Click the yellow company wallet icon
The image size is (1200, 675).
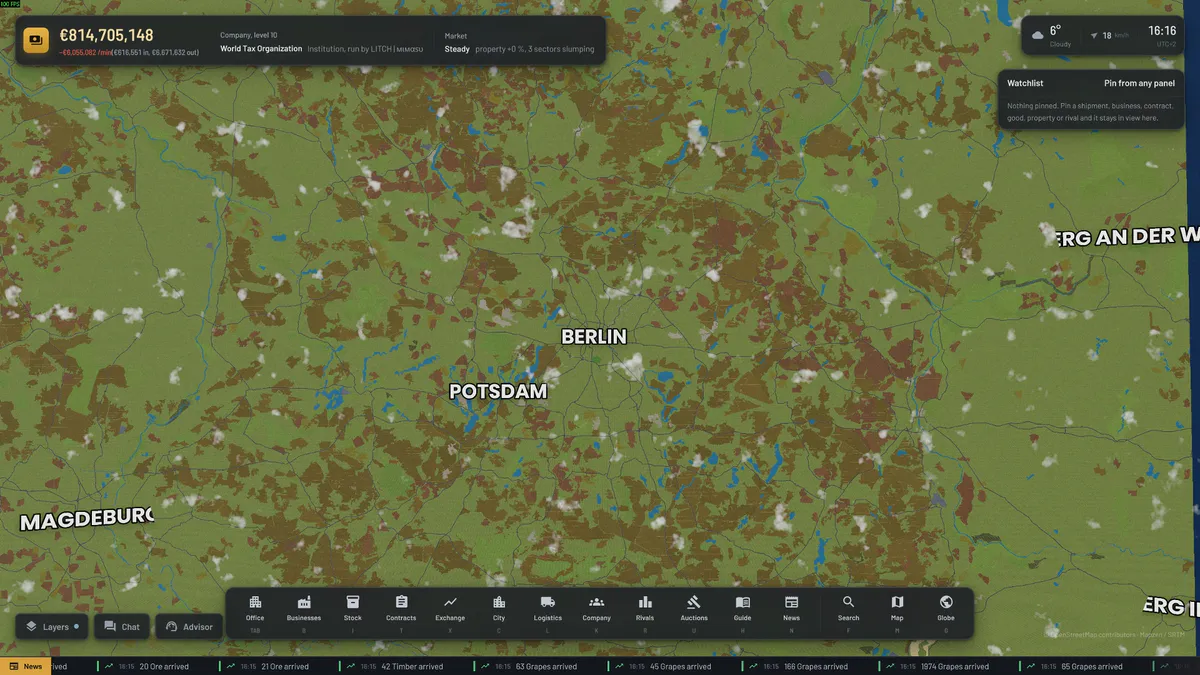36,40
